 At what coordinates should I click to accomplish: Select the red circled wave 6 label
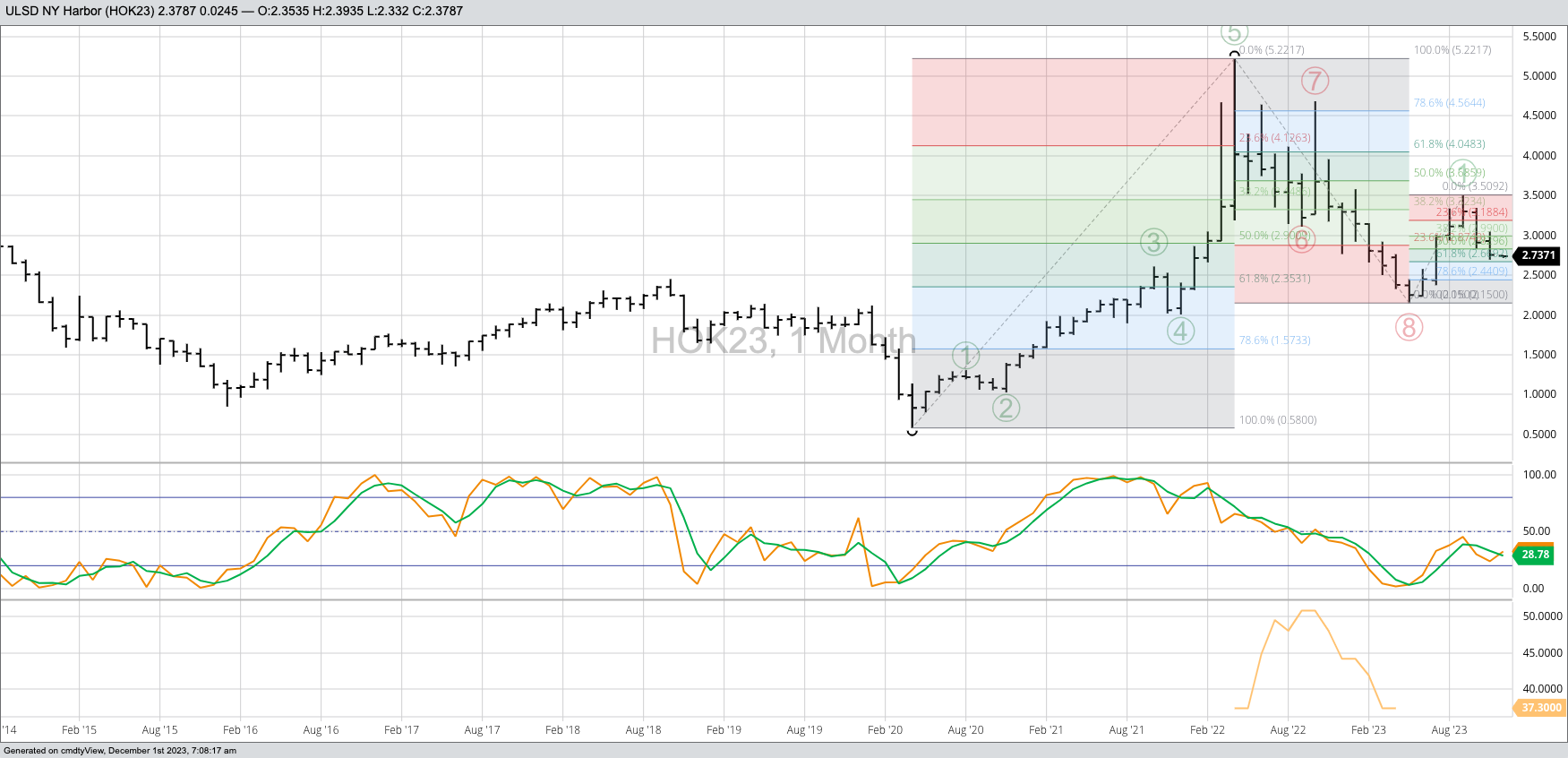[x=1301, y=239]
